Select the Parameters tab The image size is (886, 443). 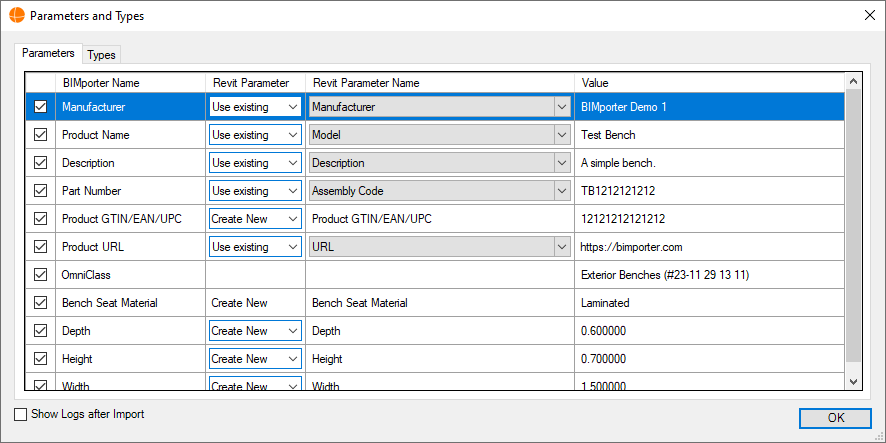click(x=48, y=53)
